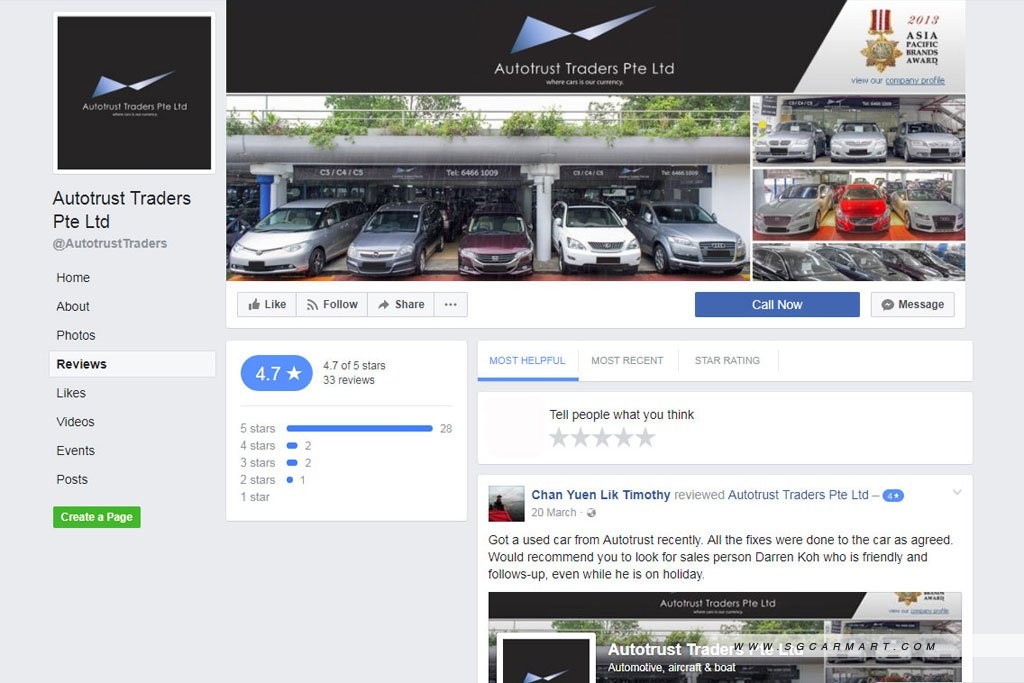This screenshot has width=1024, height=683.
Task: Pick the second rating star
Action: pos(580,437)
